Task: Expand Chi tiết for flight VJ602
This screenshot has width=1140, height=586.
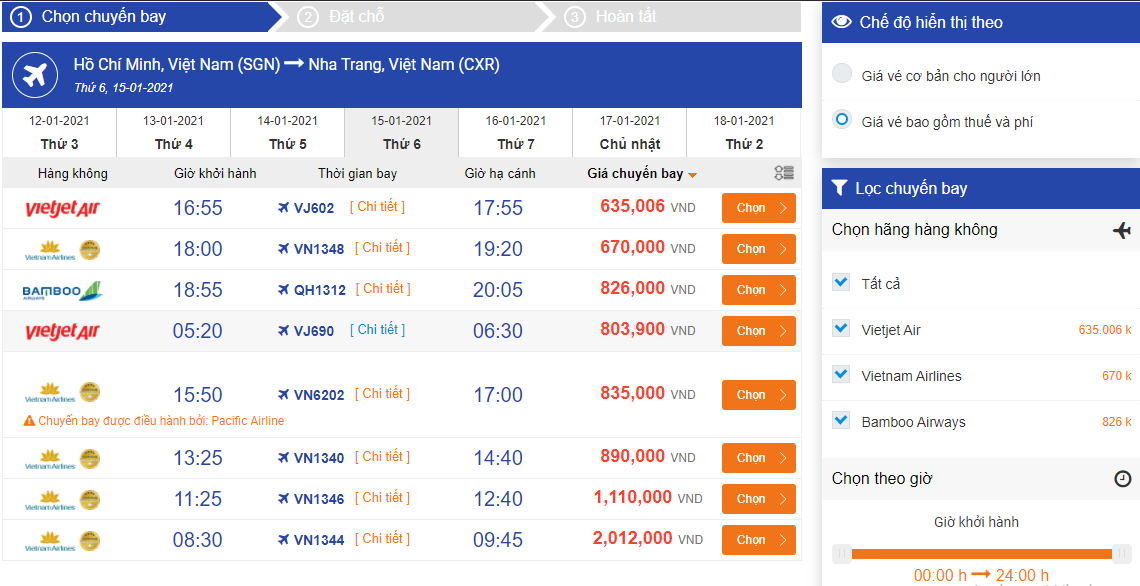Action: [377, 206]
